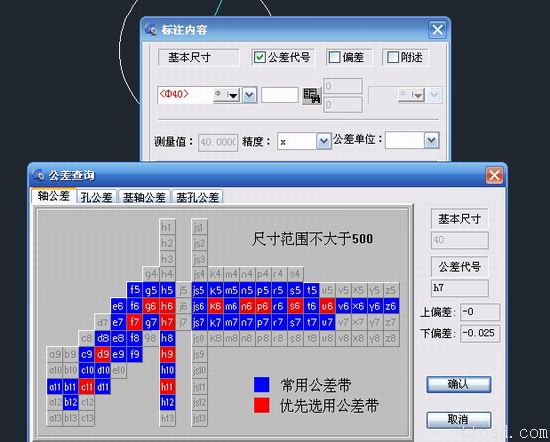Image resolution: width=550 pixels, height=442 pixels.
Task: Select the blue e6 tolerance cell
Action: tap(119, 306)
